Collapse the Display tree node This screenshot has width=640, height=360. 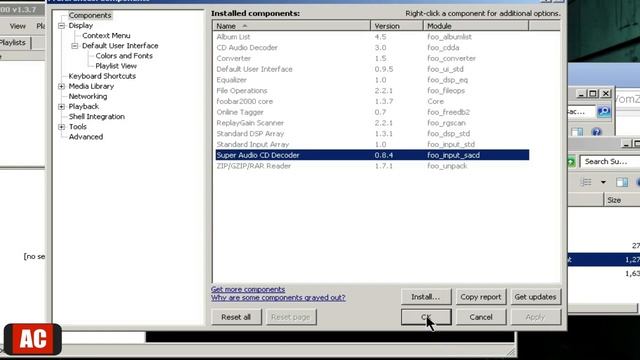pyautogui.click(x=61, y=26)
